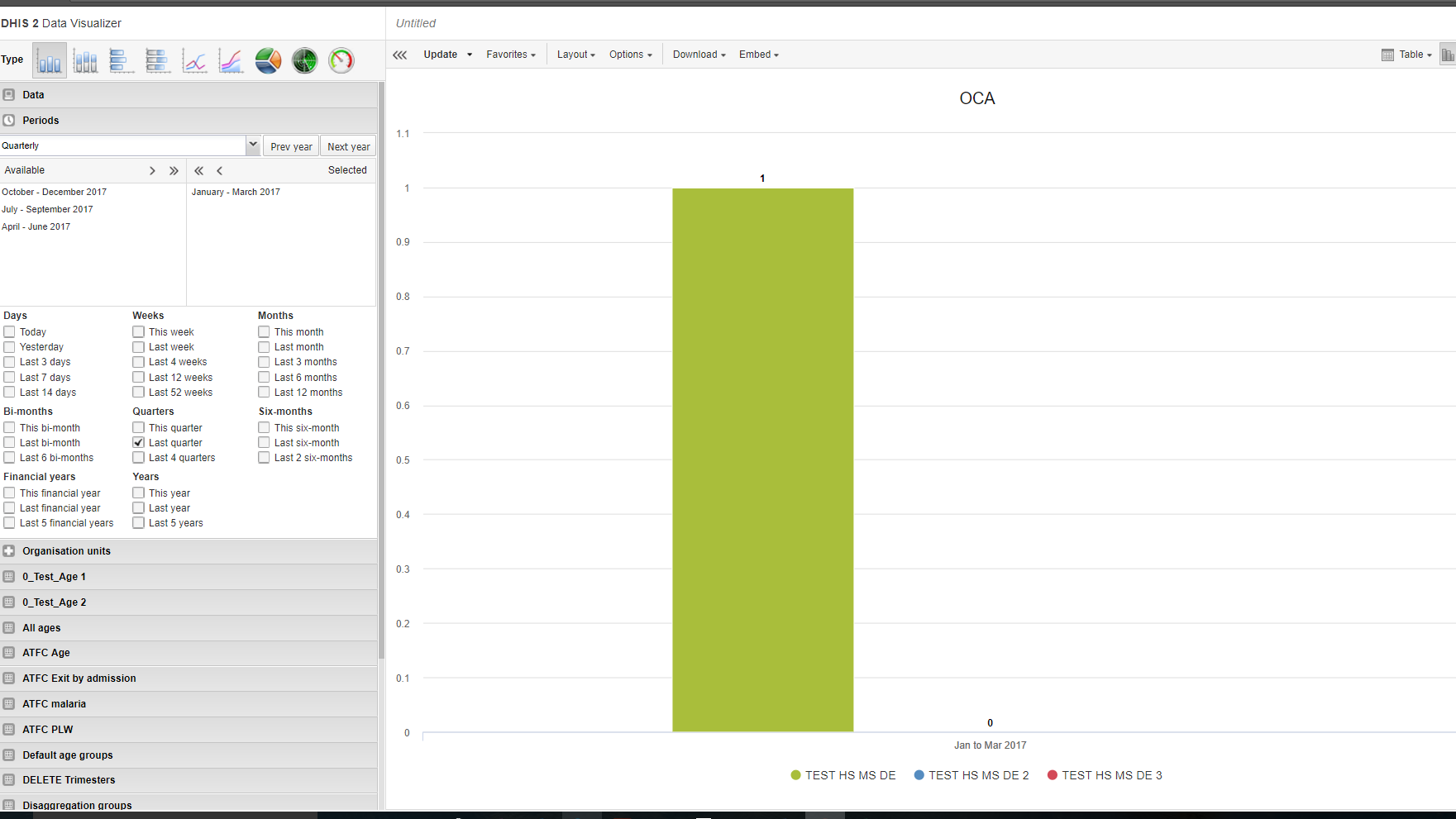Click the green TEST HS MS DE legend swatch
Screen dimensions: 1456x819
point(795,775)
